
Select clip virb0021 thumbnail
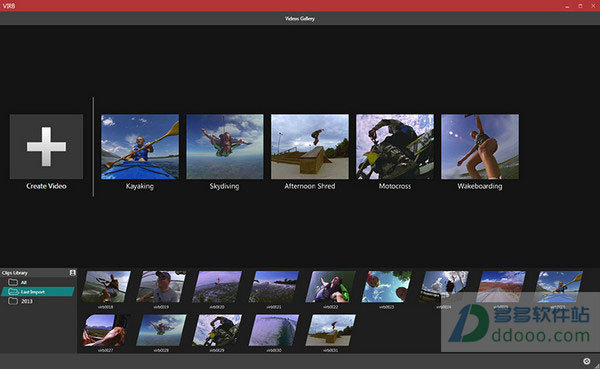(274, 287)
